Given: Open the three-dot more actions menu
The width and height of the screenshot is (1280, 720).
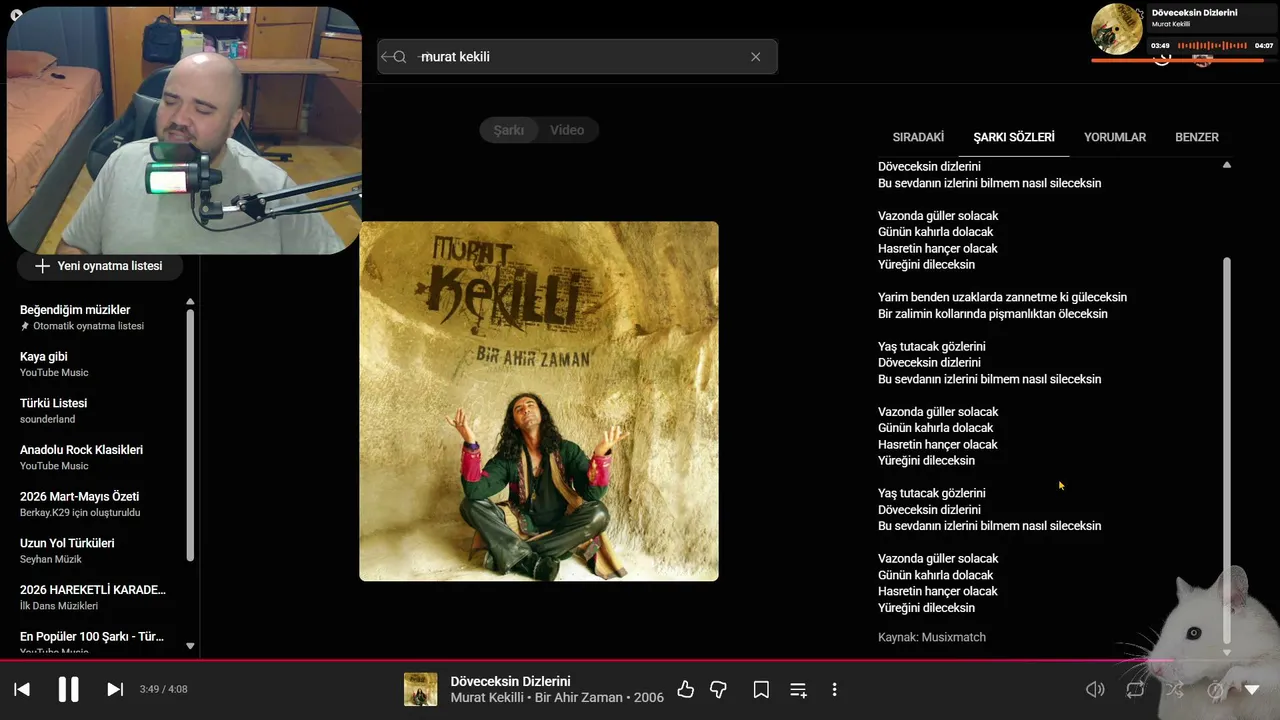Looking at the screenshot, I should [834, 689].
